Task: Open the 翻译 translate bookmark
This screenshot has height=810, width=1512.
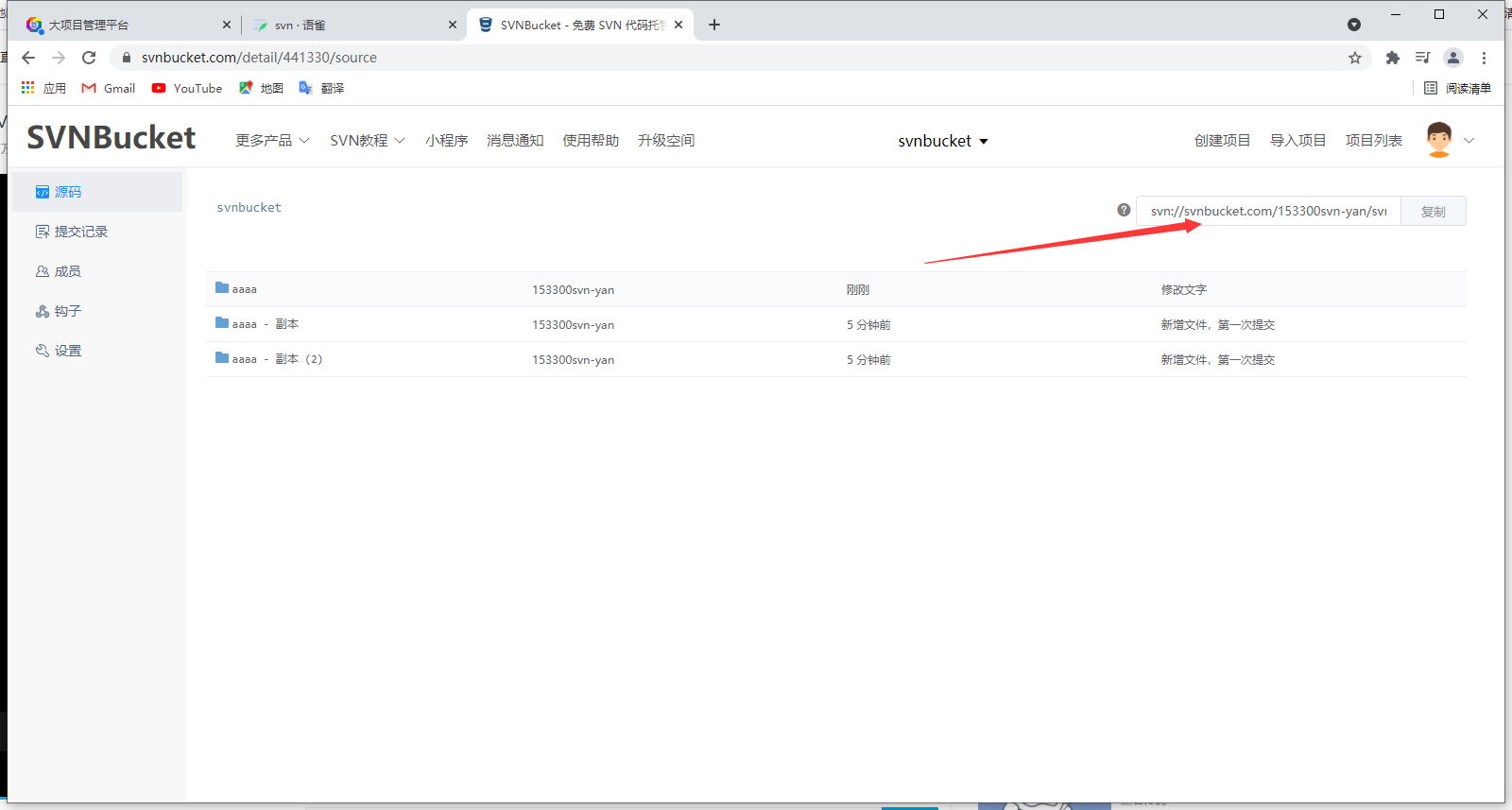Action: click(321, 88)
